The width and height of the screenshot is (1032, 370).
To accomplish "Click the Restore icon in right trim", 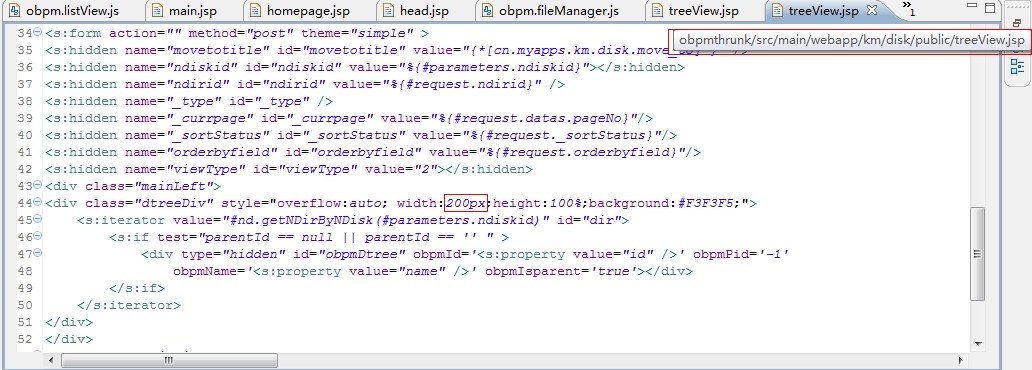I will [x=1017, y=22].
